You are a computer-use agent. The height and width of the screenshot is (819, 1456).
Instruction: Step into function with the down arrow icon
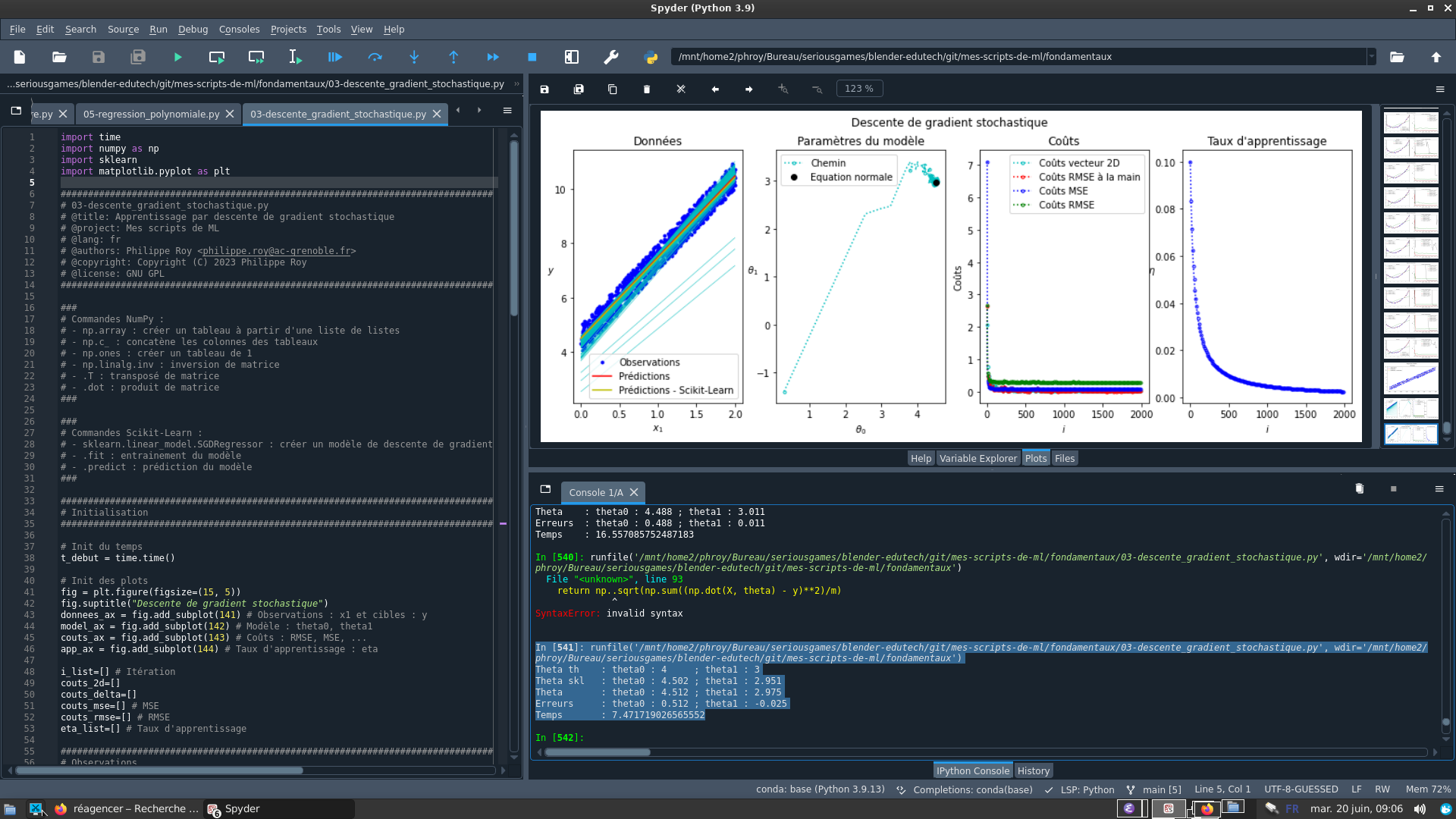click(x=414, y=57)
